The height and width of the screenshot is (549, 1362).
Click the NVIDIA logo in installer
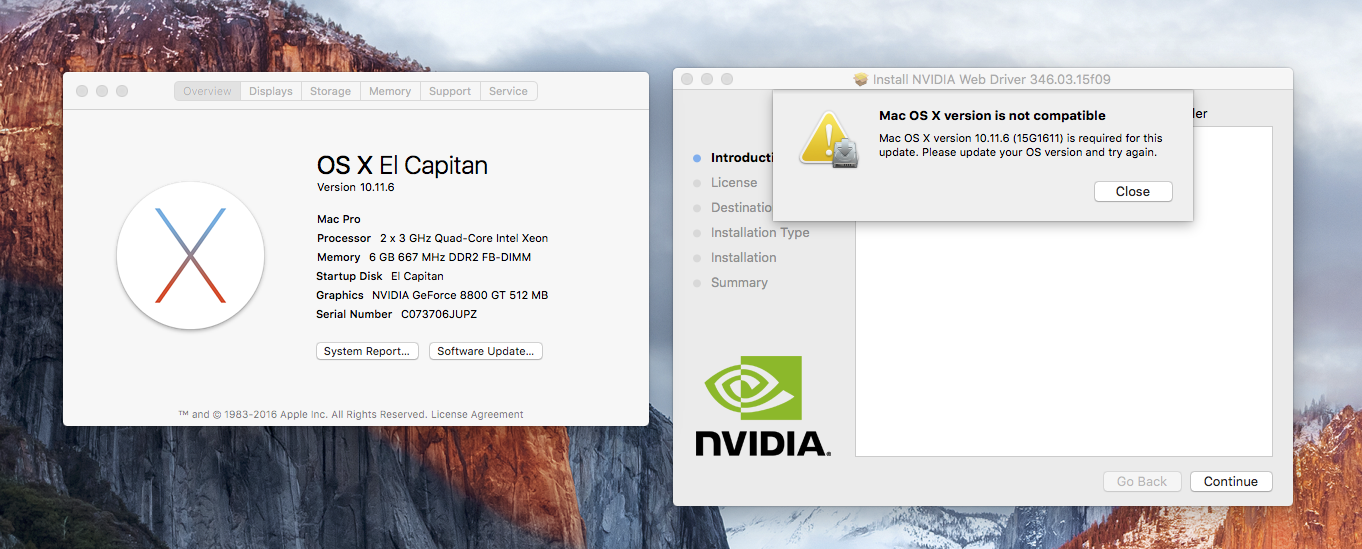tap(763, 406)
